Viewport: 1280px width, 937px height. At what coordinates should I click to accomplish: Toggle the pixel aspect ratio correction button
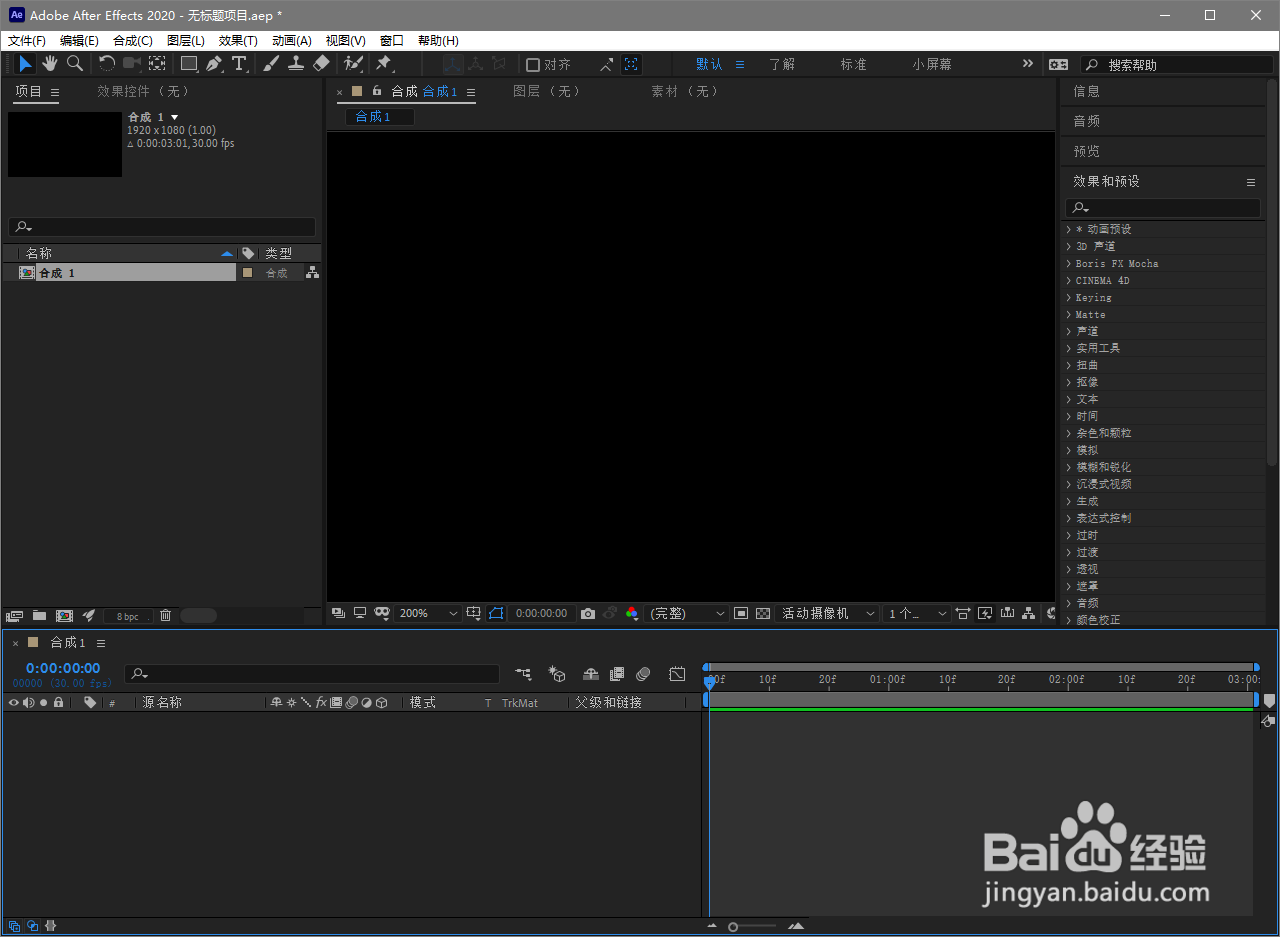963,614
